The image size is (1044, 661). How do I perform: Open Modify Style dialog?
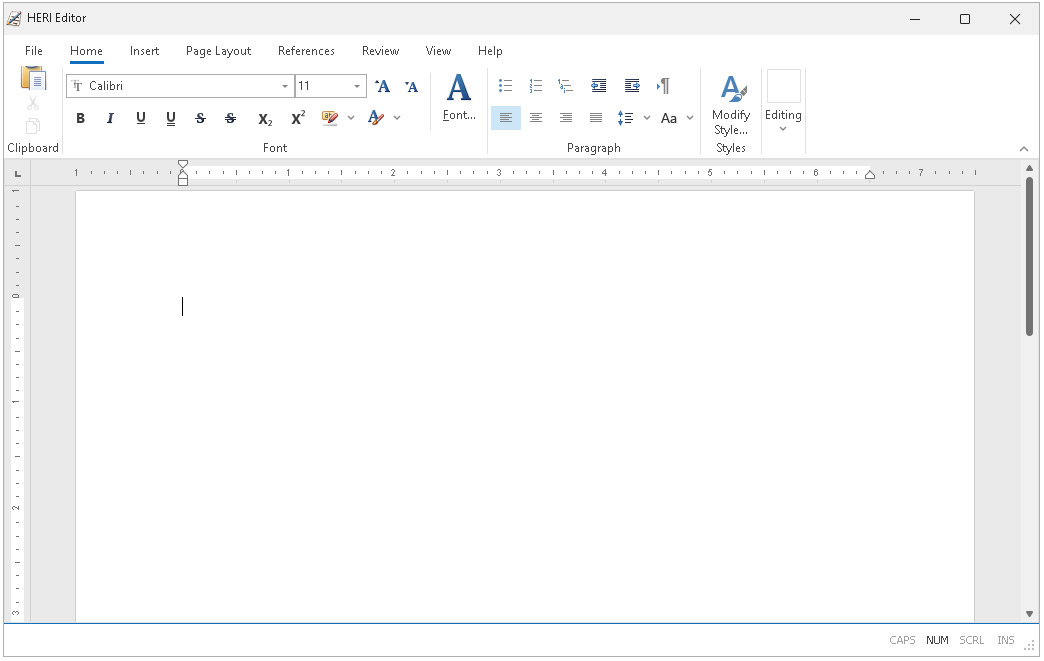point(730,105)
